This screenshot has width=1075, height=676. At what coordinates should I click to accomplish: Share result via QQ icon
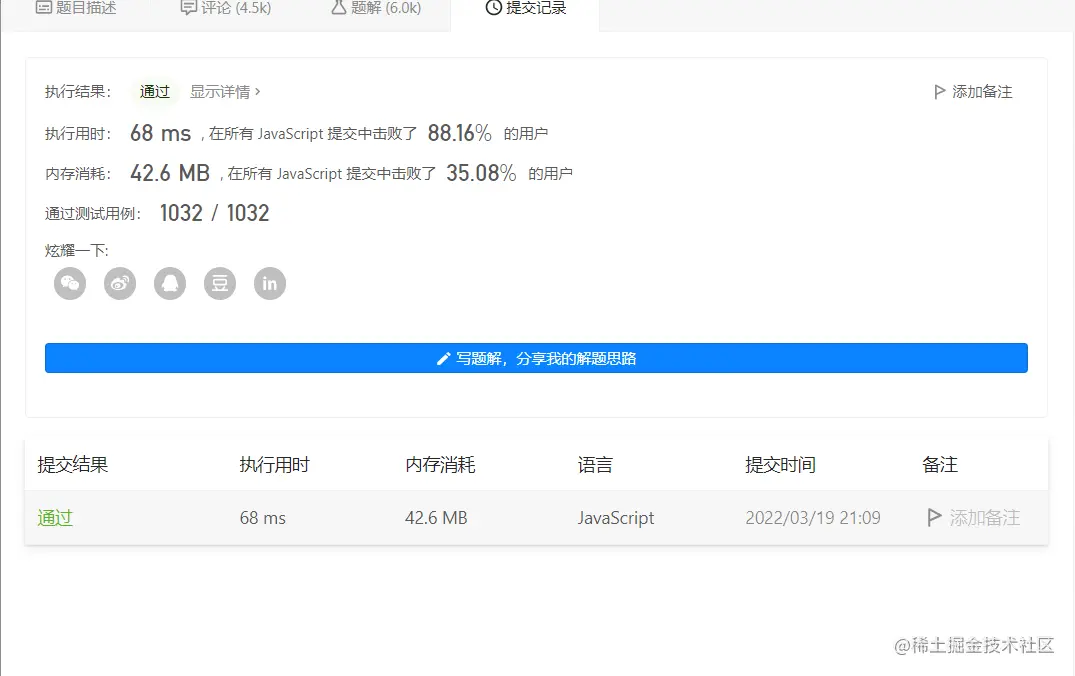pyautogui.click(x=170, y=283)
